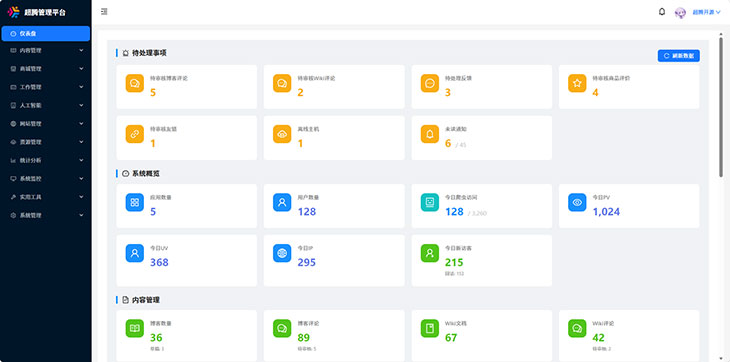Click the 今日UV person icon
The height and width of the screenshot is (362, 730).
click(135, 253)
